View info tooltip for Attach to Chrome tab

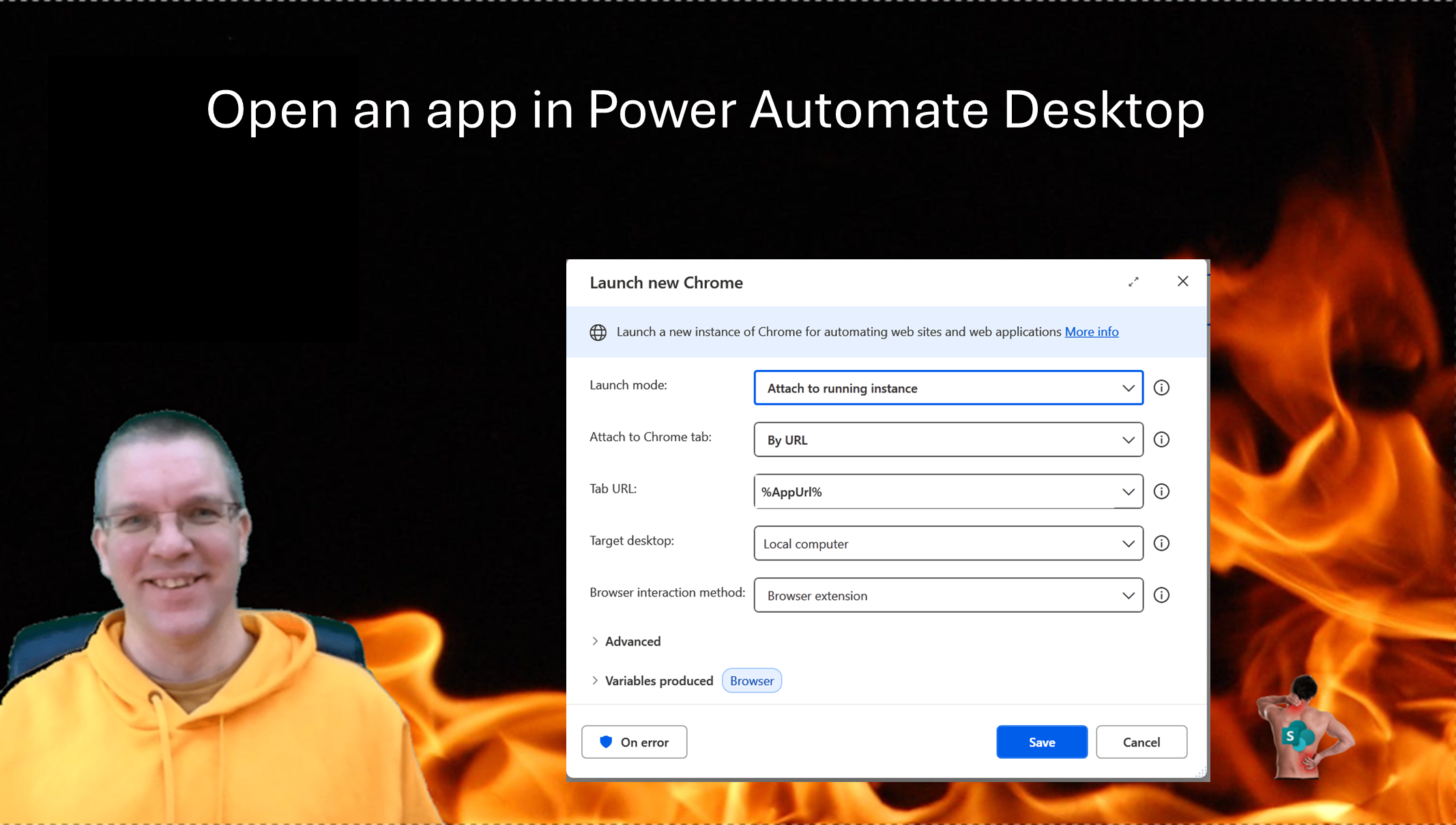pos(1161,439)
